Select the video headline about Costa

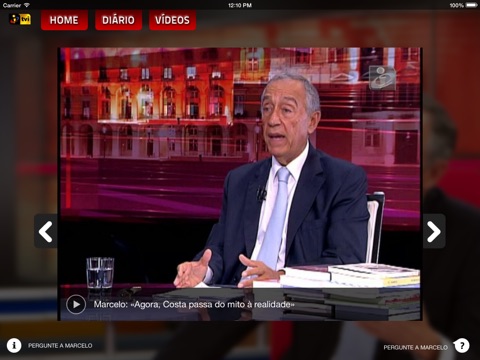[194, 304]
